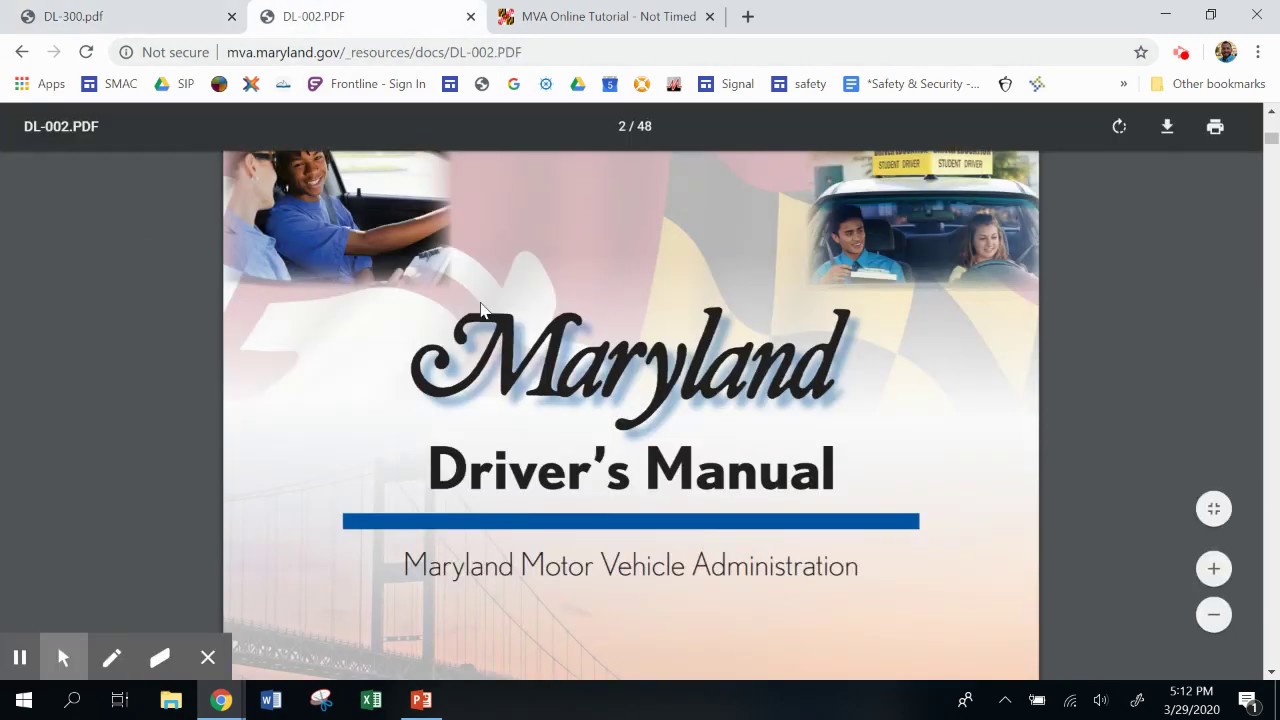Open File Explorer from taskbar
The height and width of the screenshot is (720, 1280).
171,700
